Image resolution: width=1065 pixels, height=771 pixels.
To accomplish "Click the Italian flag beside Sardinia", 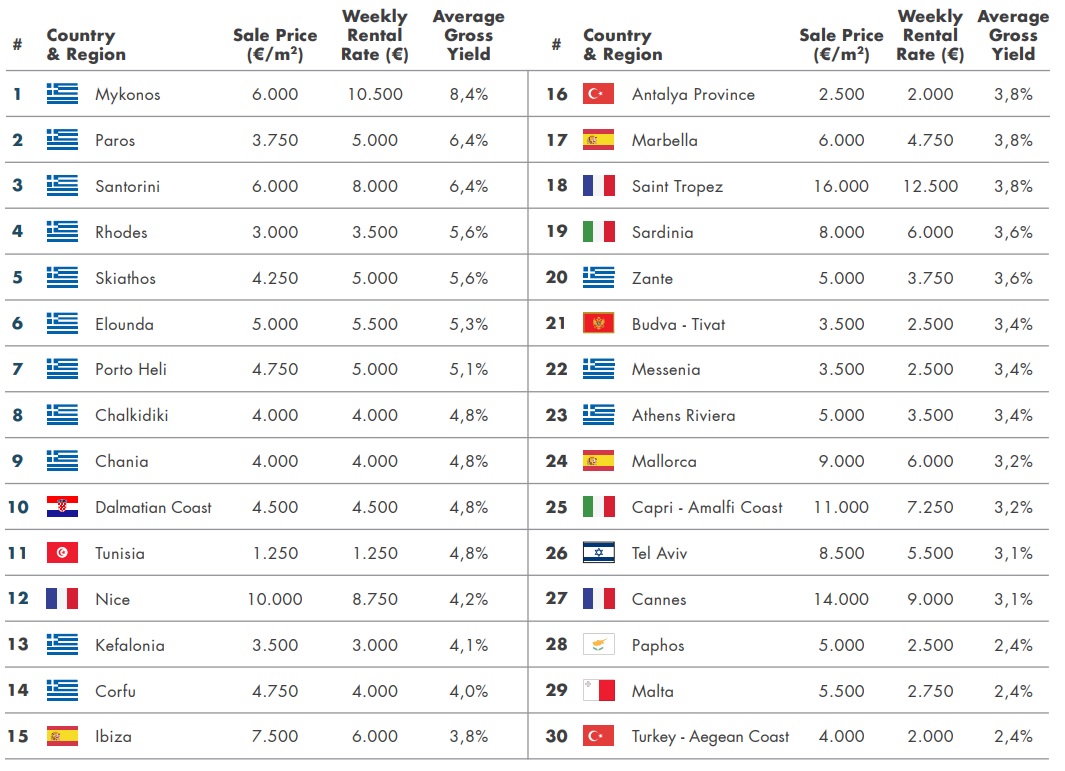I will (598, 232).
